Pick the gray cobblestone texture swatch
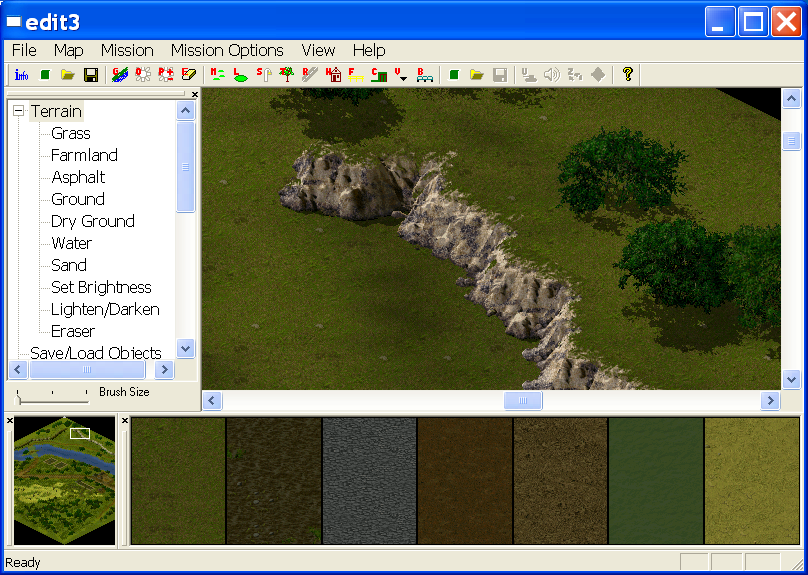 point(369,481)
